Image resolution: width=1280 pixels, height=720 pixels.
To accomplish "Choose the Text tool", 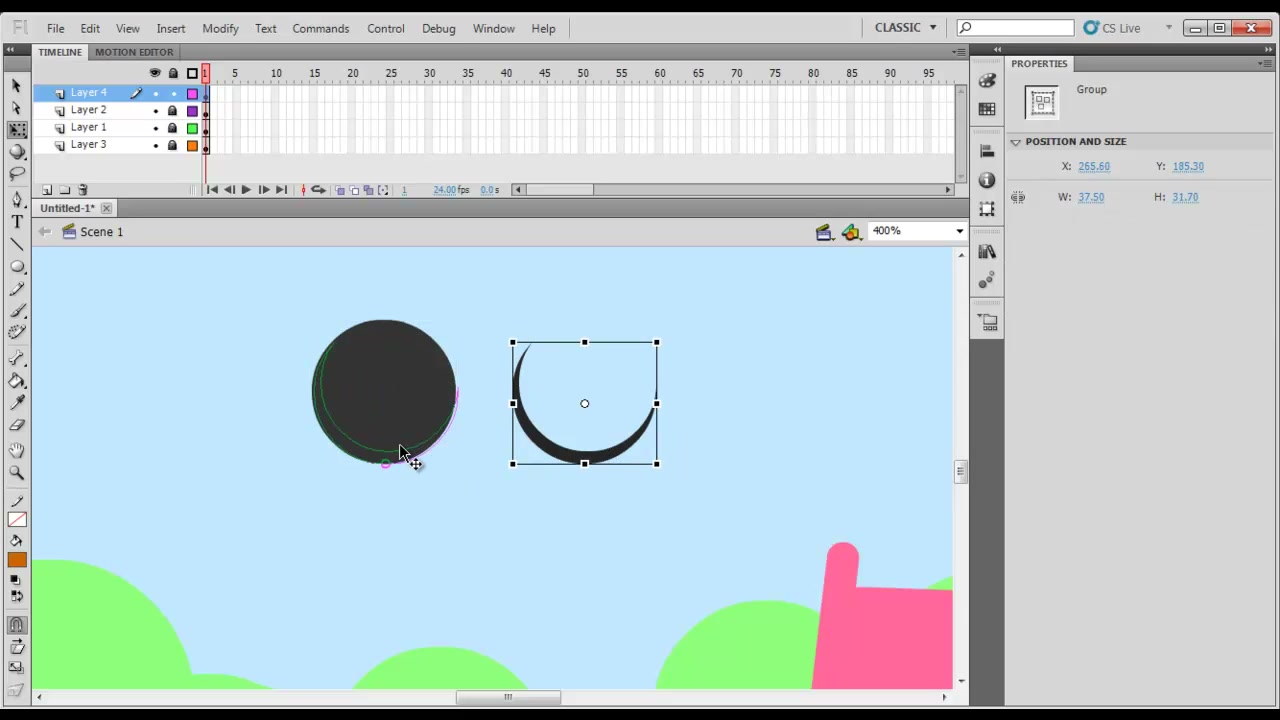I will click(x=17, y=222).
